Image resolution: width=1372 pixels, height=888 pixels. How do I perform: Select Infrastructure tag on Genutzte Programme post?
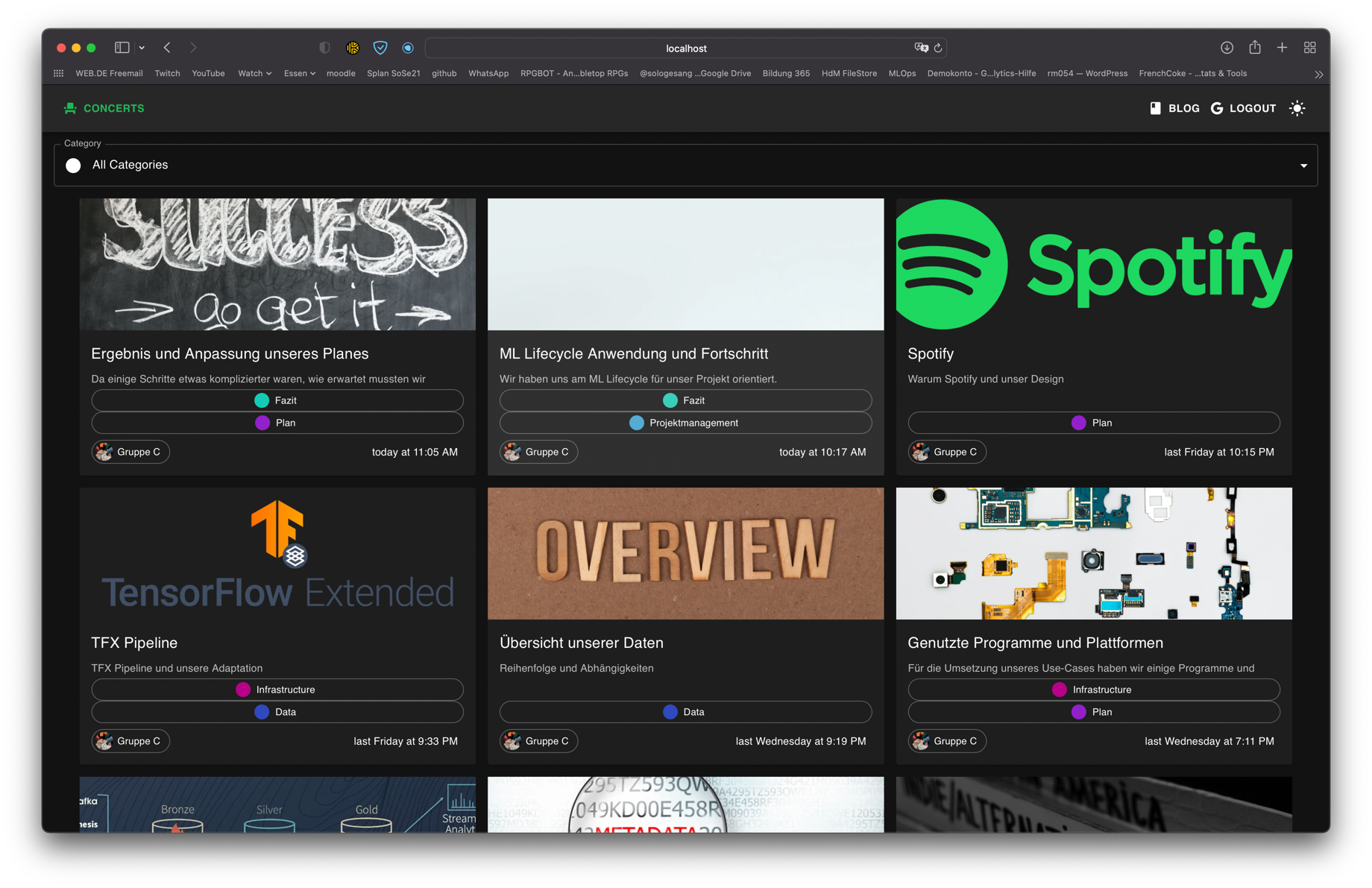1094,690
